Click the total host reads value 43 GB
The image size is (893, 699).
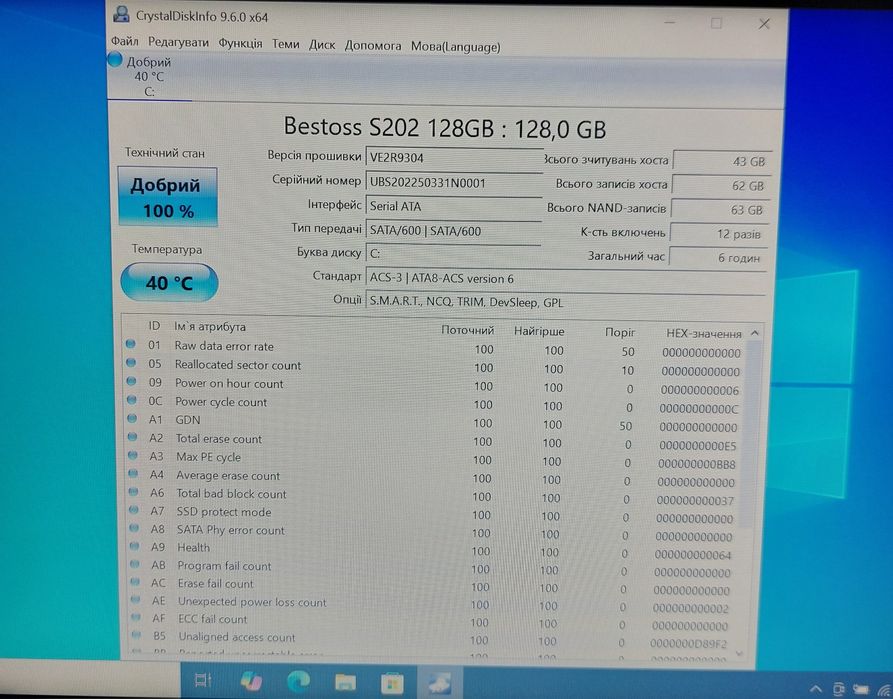(722, 161)
